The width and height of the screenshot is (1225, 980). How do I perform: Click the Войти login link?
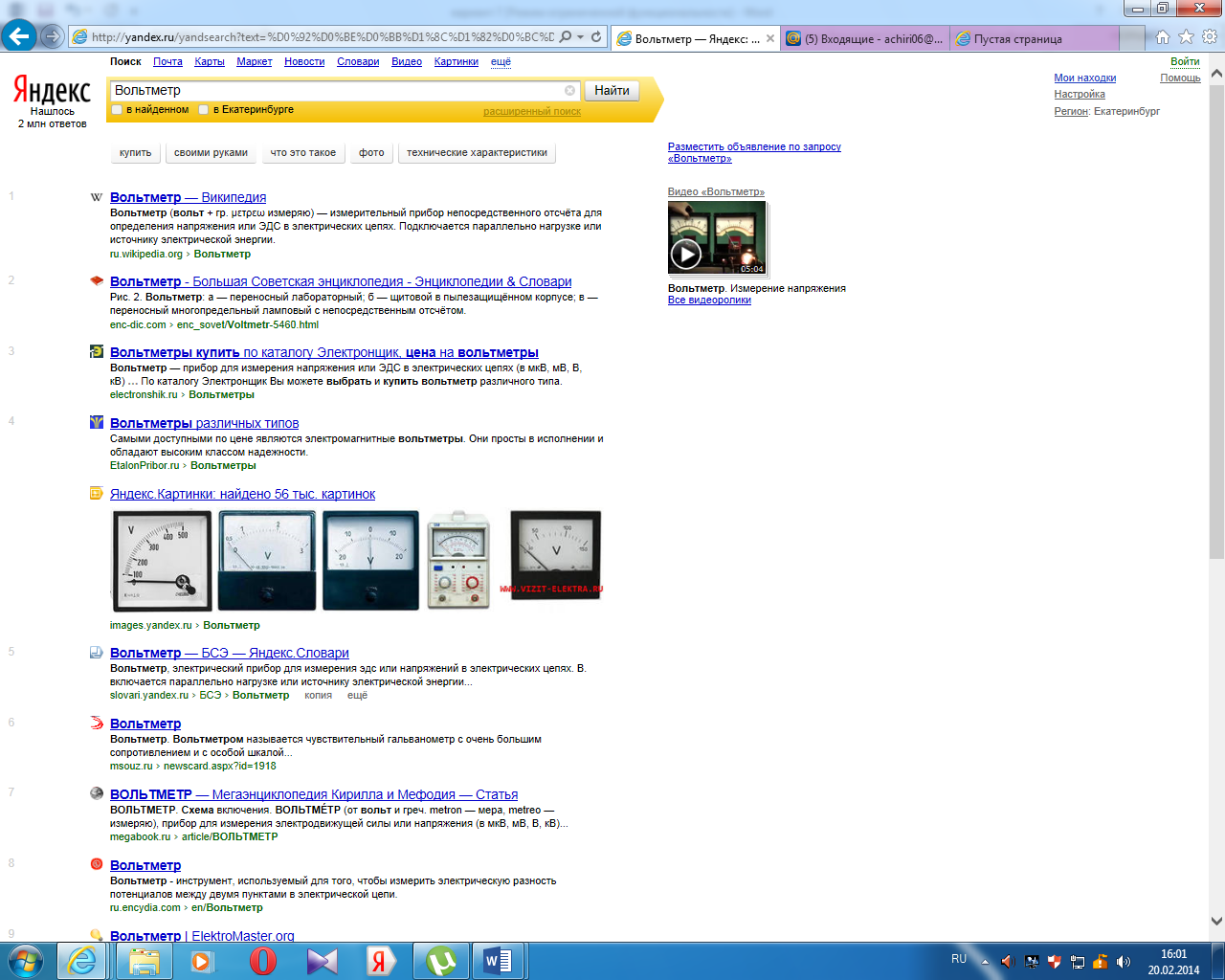[x=1185, y=61]
